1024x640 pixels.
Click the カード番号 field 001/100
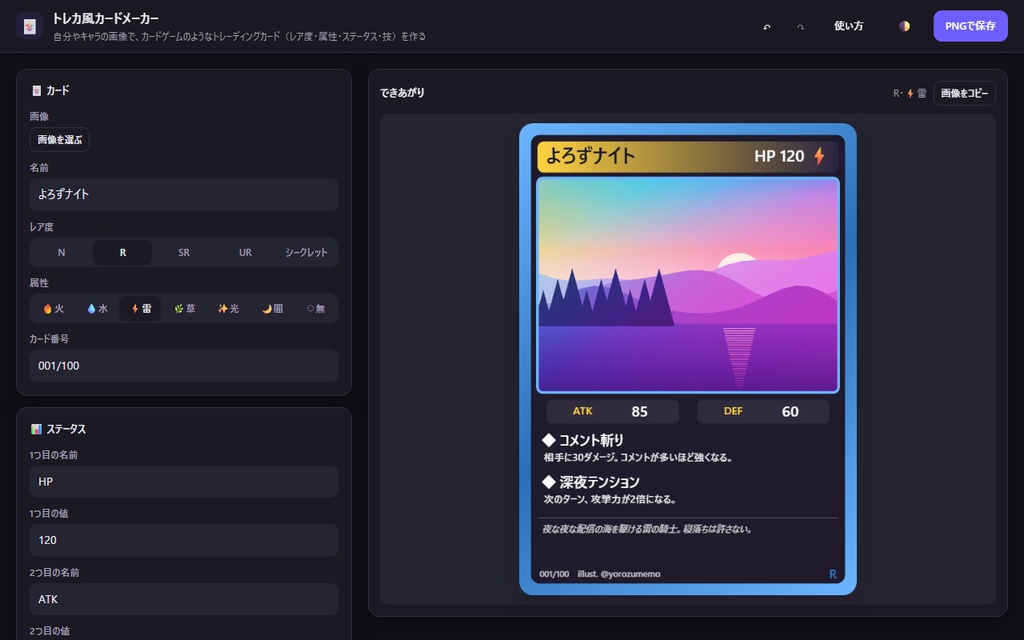tap(184, 366)
